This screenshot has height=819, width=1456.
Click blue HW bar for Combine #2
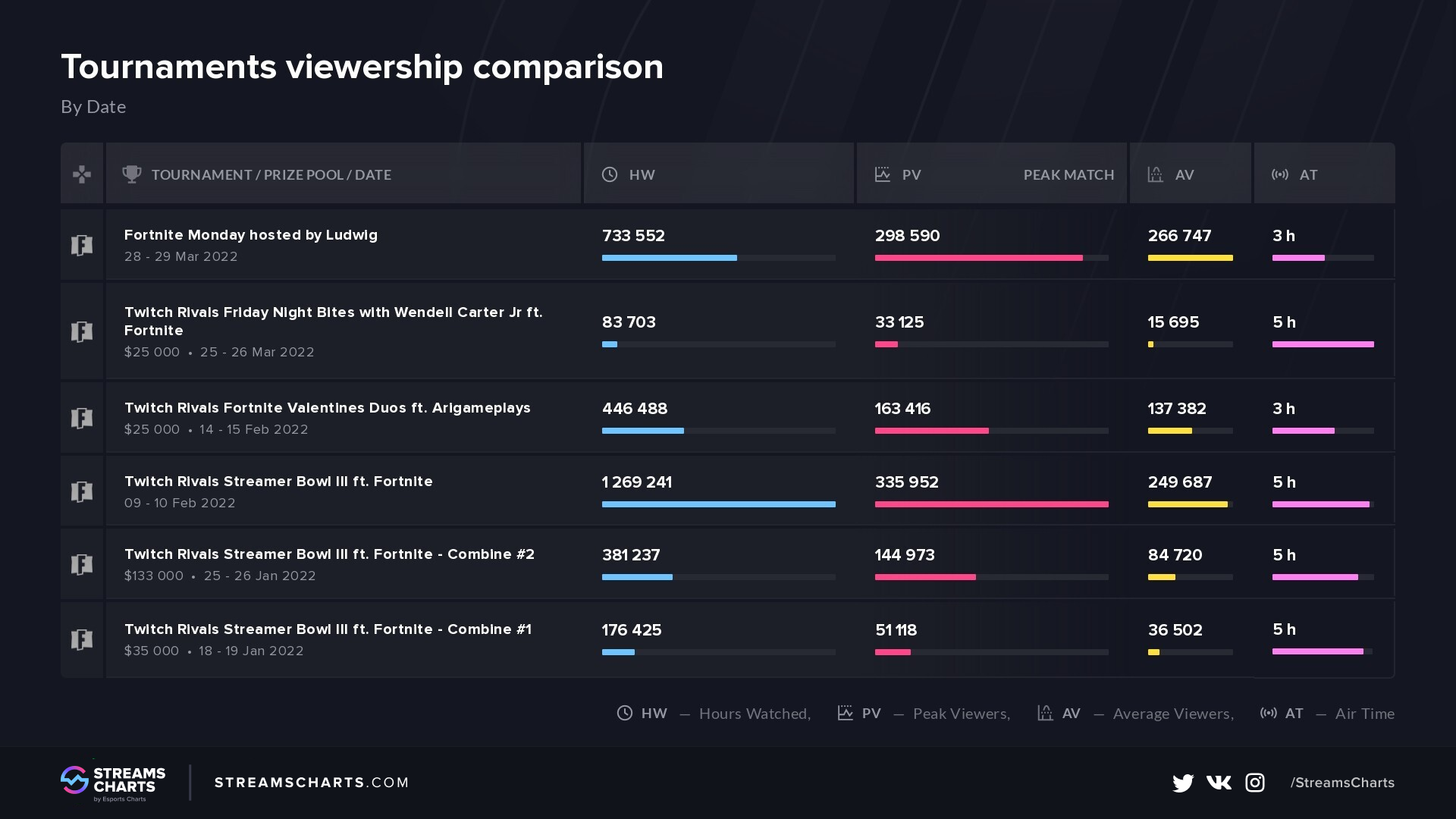pos(637,577)
